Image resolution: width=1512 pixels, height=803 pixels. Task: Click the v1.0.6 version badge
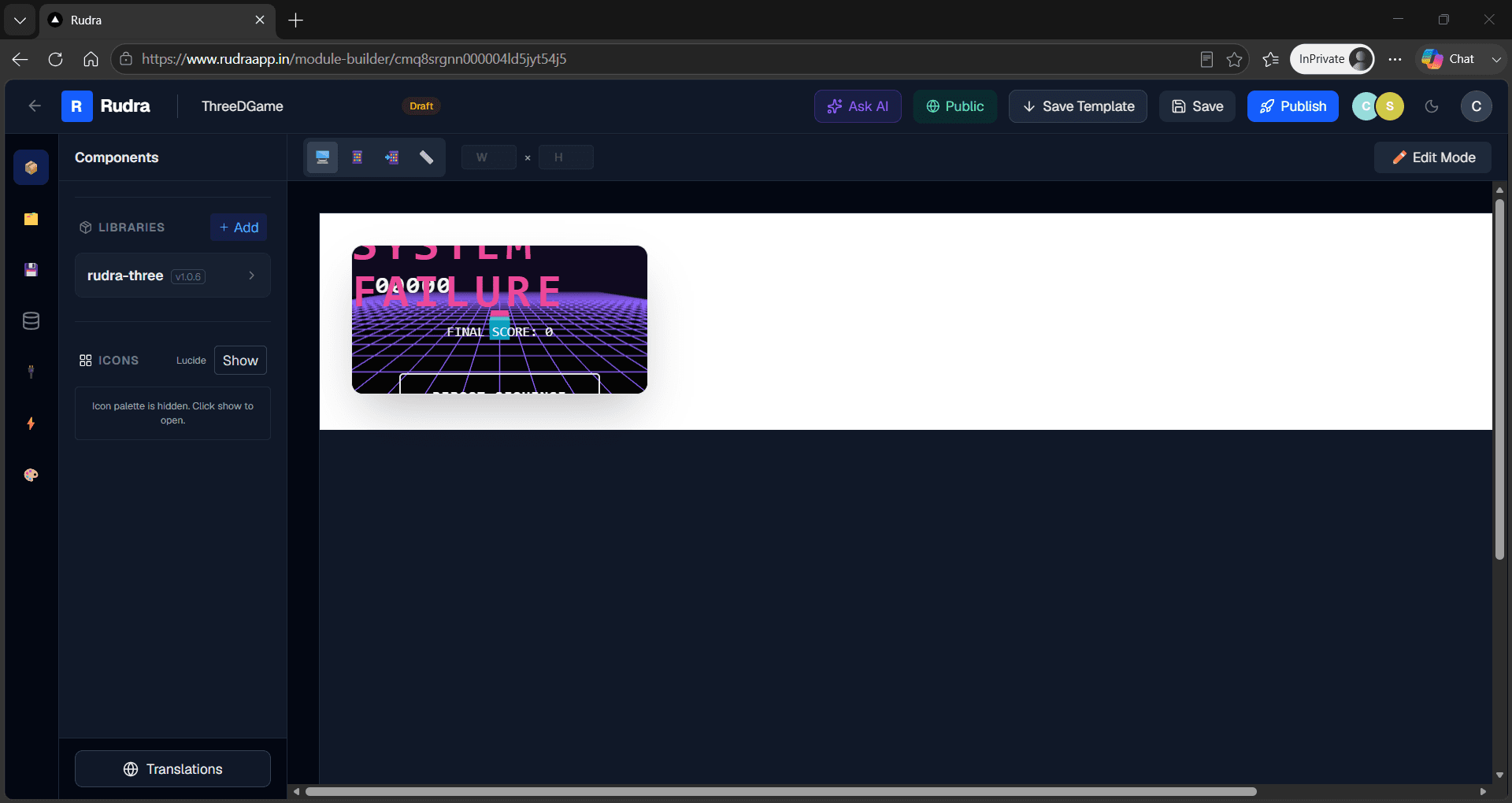[188, 276]
